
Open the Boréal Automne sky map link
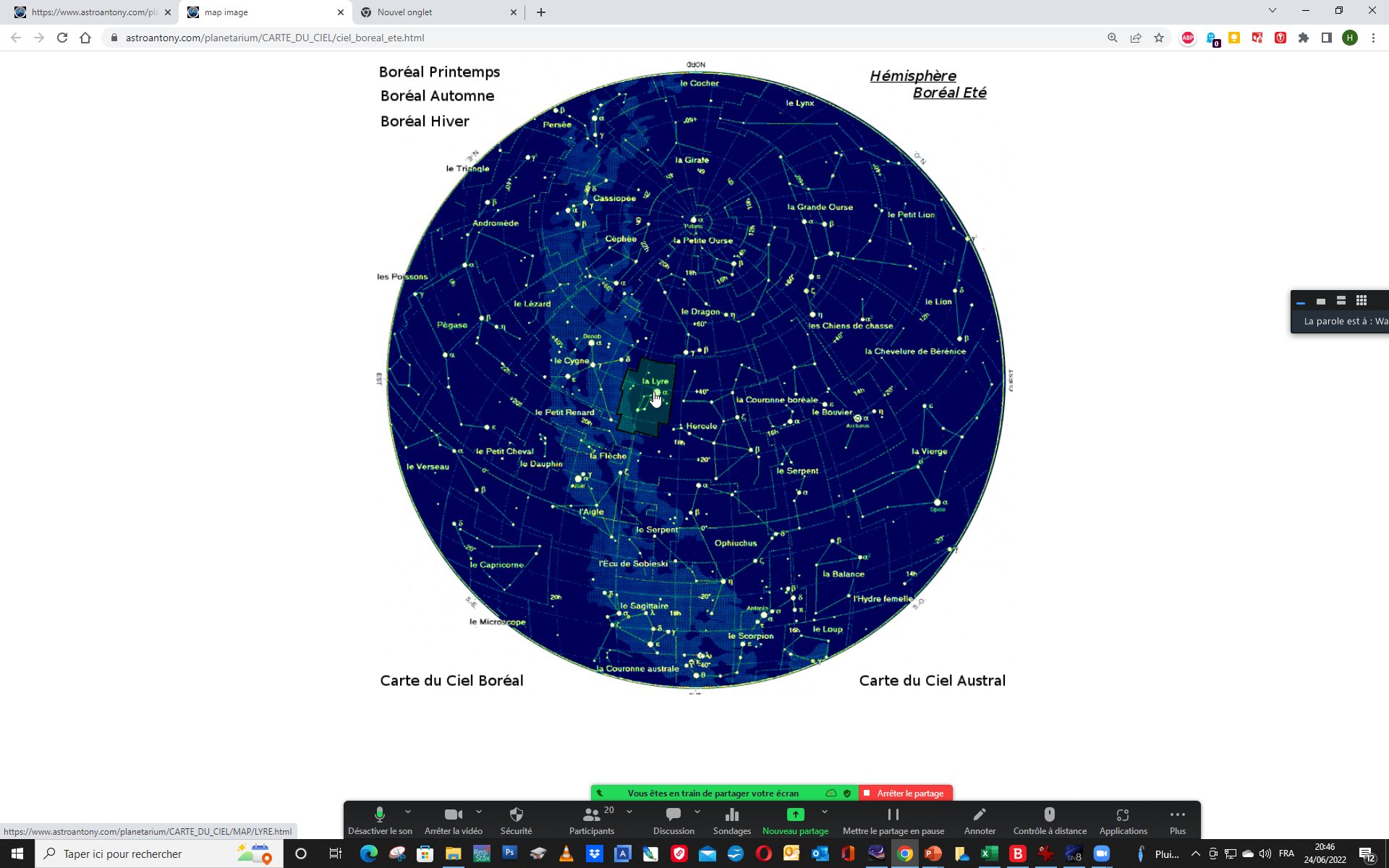pyautogui.click(x=437, y=95)
